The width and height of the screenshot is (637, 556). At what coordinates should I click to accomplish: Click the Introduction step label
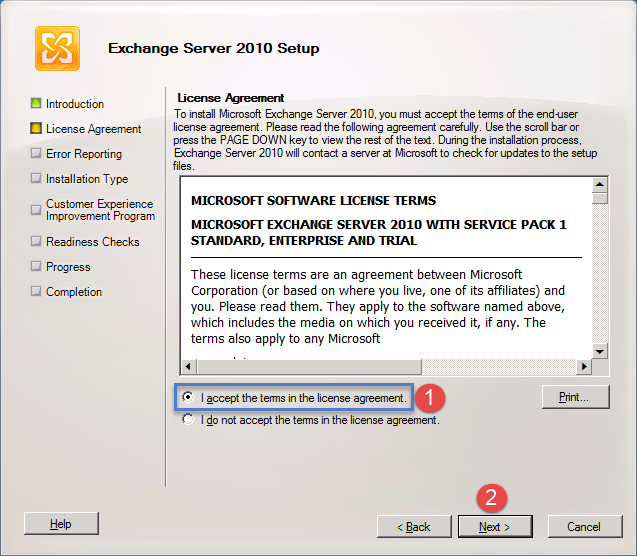tap(75, 104)
